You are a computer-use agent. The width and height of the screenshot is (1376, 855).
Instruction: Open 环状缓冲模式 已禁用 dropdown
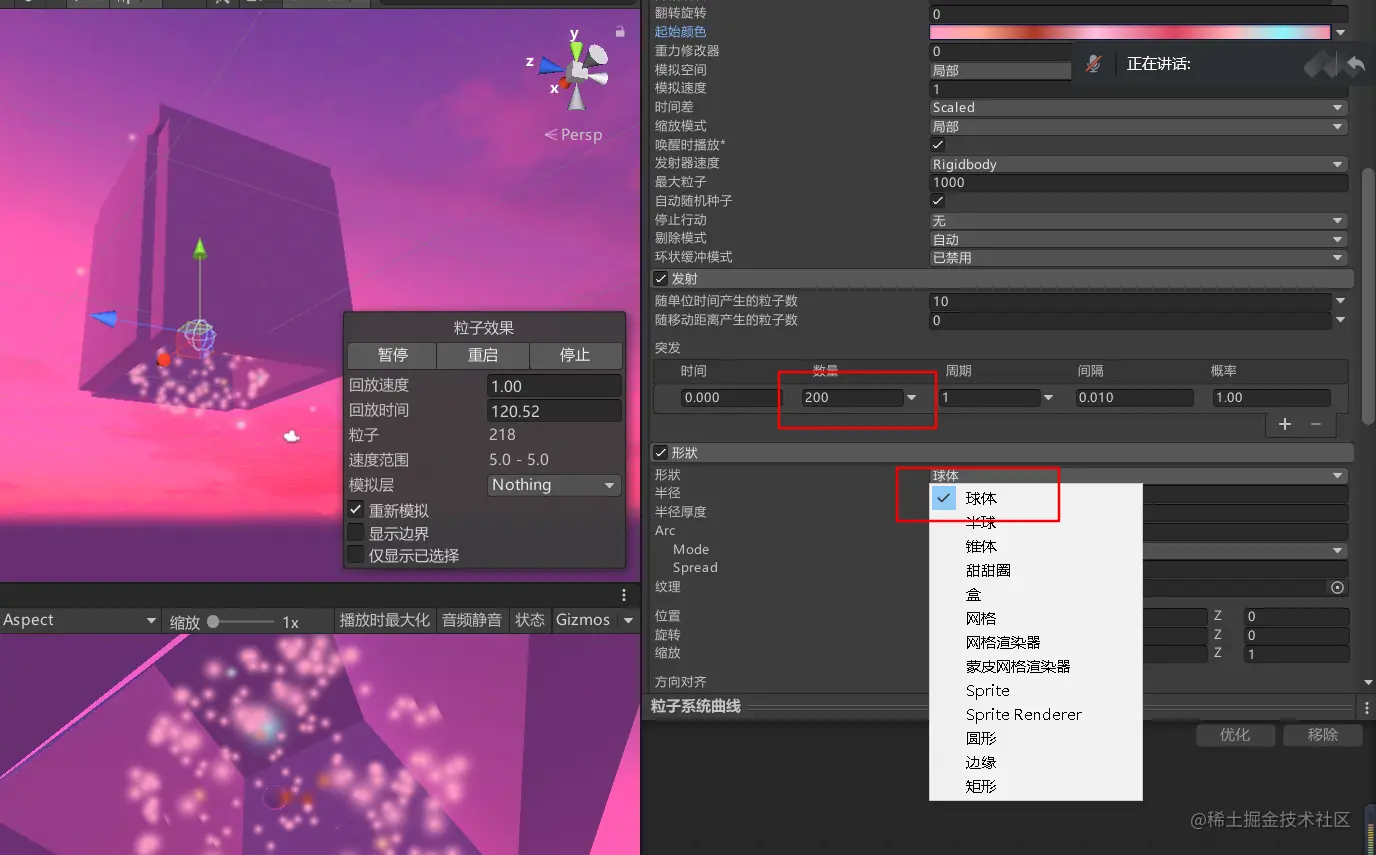click(1139, 258)
